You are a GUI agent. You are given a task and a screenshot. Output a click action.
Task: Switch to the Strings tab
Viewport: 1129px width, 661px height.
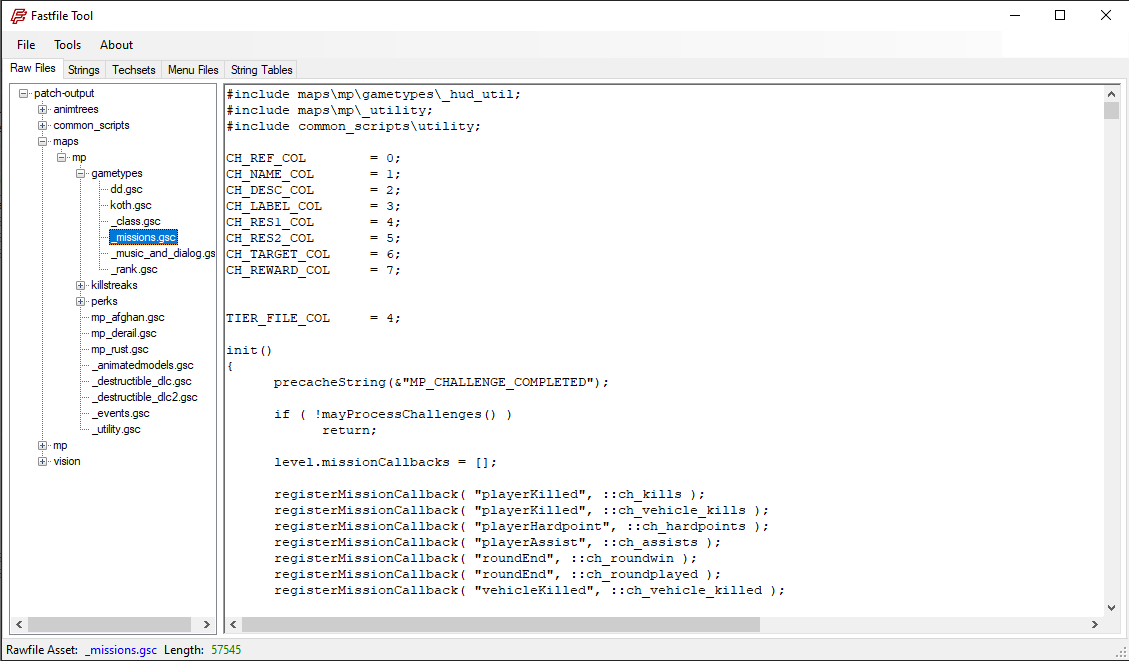[x=84, y=70]
